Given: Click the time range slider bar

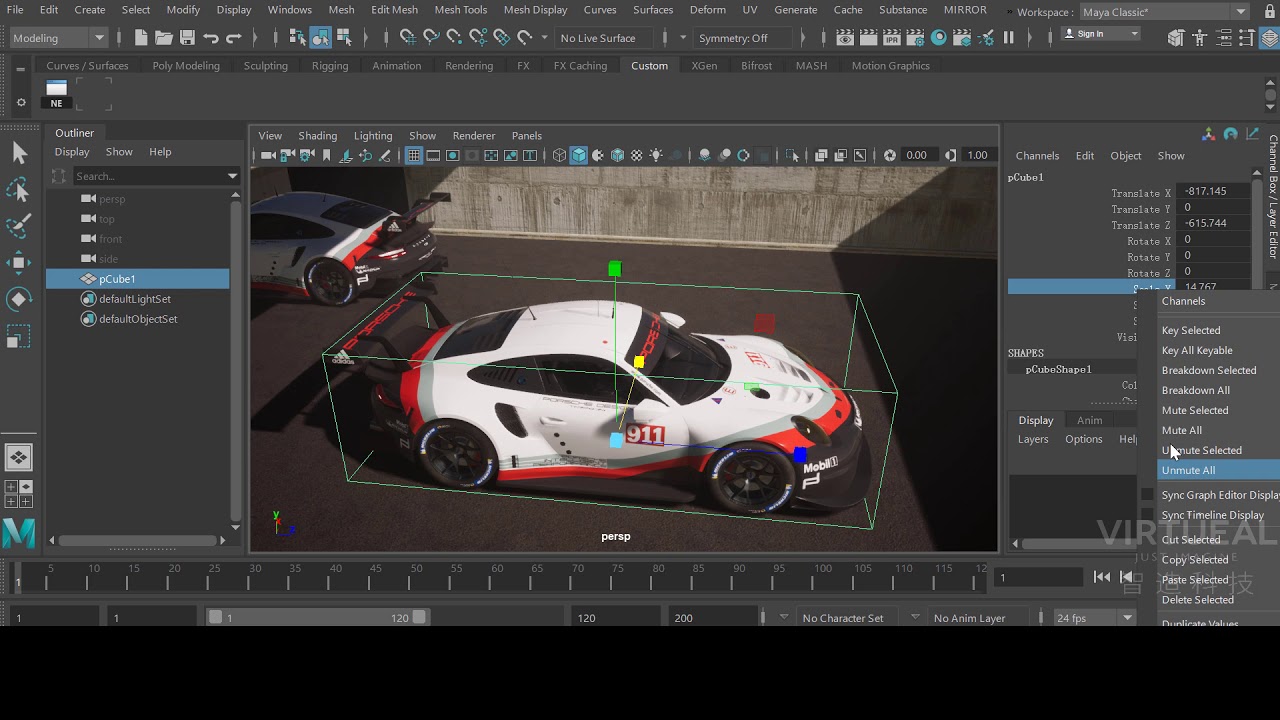Looking at the screenshot, I should [317, 618].
